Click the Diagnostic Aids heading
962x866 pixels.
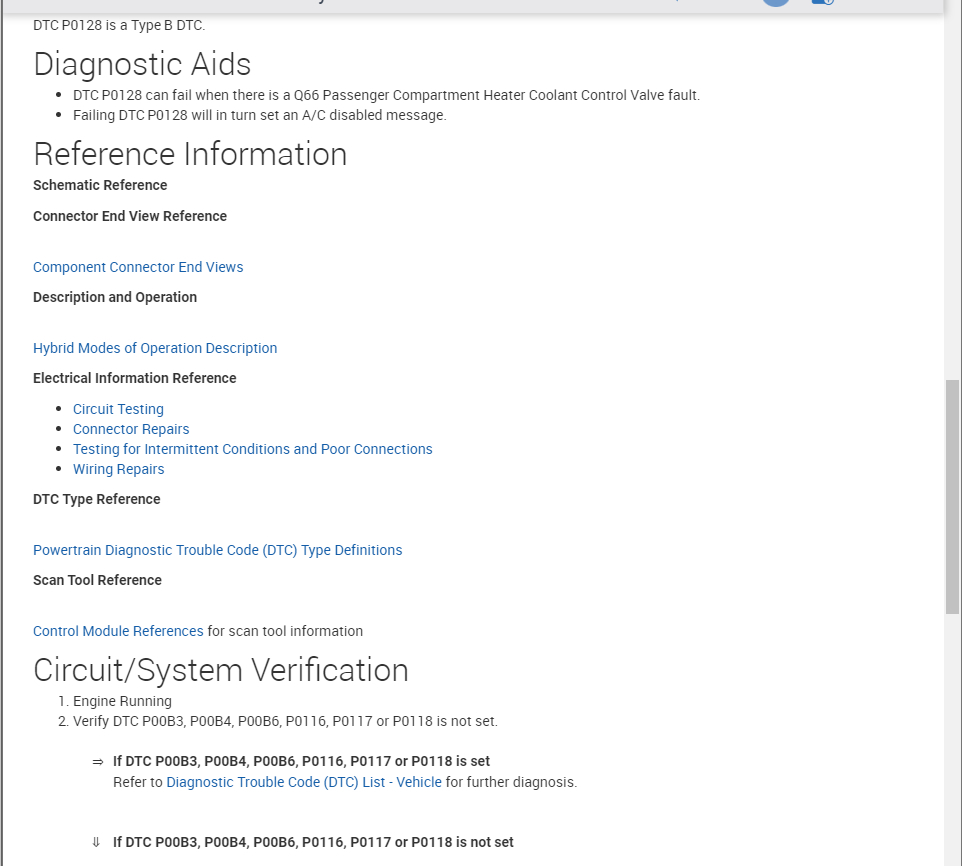142,64
